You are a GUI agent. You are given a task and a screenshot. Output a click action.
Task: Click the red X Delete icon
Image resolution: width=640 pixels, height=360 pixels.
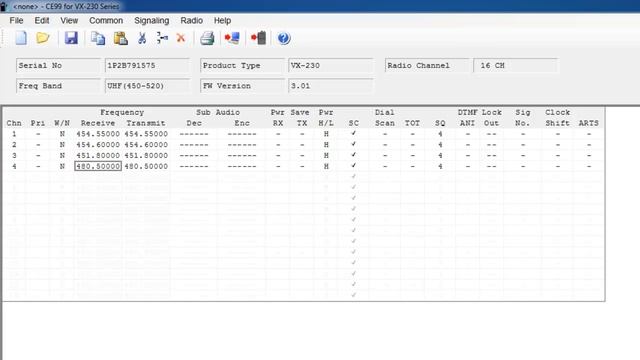181,38
